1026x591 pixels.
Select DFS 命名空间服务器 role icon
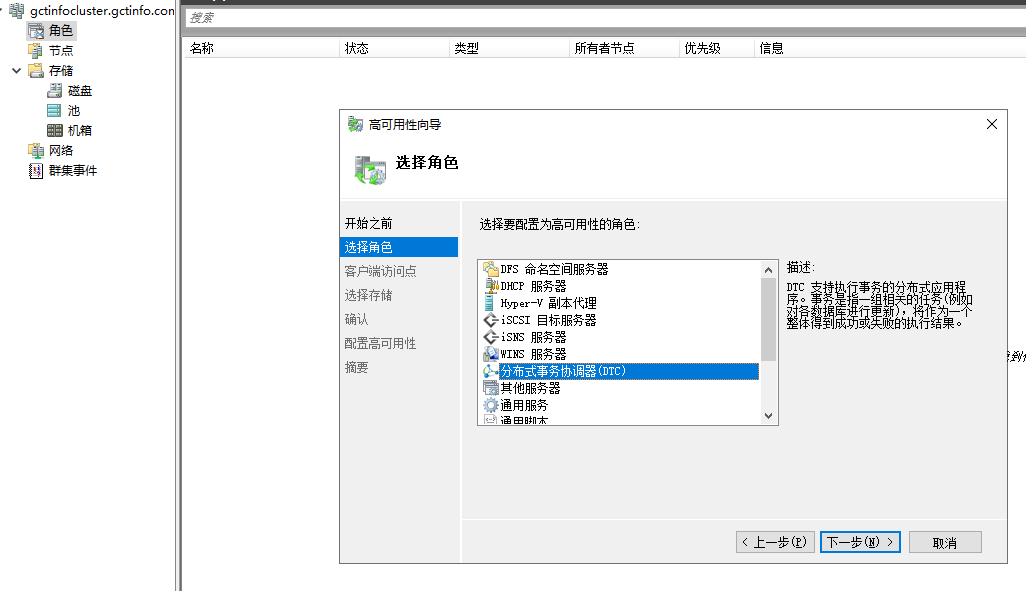(490, 269)
